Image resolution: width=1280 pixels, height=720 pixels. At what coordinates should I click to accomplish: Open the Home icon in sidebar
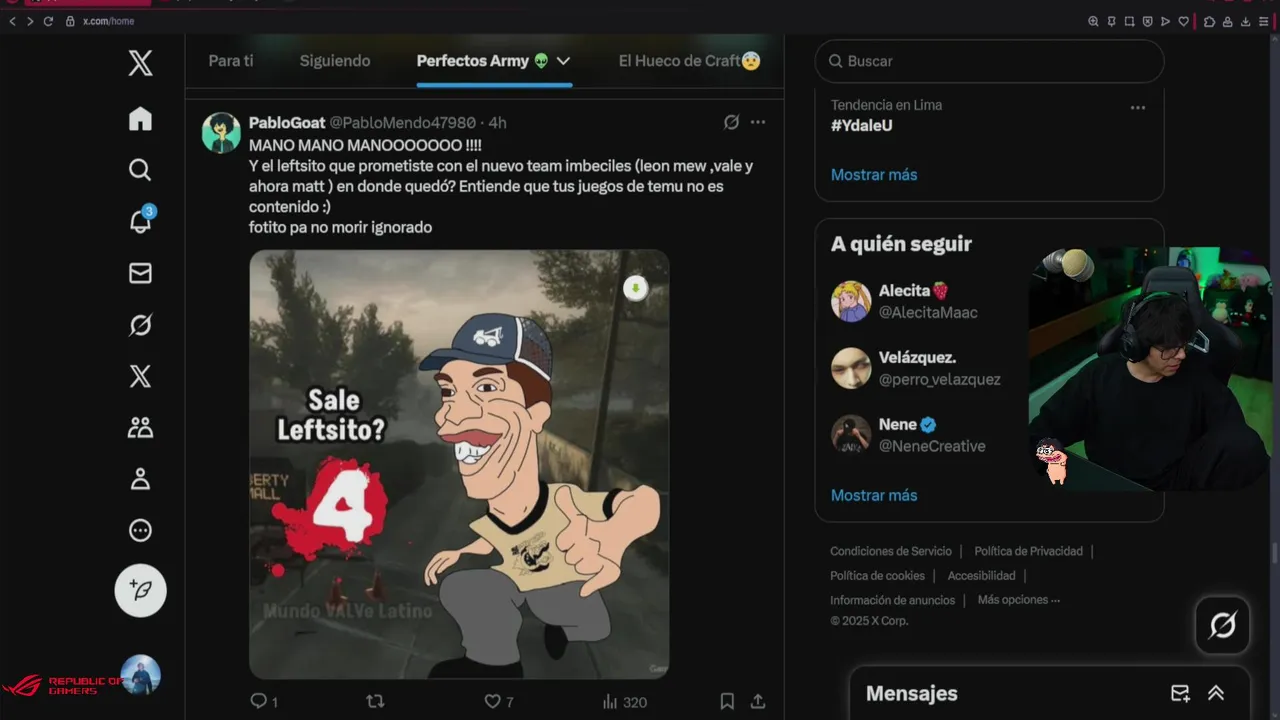140,118
